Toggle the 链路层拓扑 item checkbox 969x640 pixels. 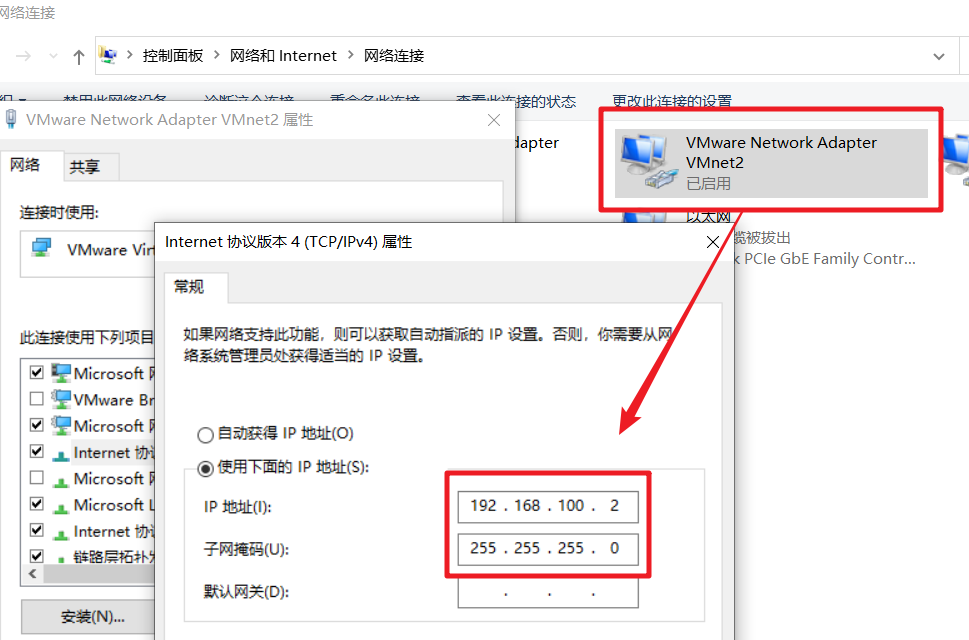[36, 556]
